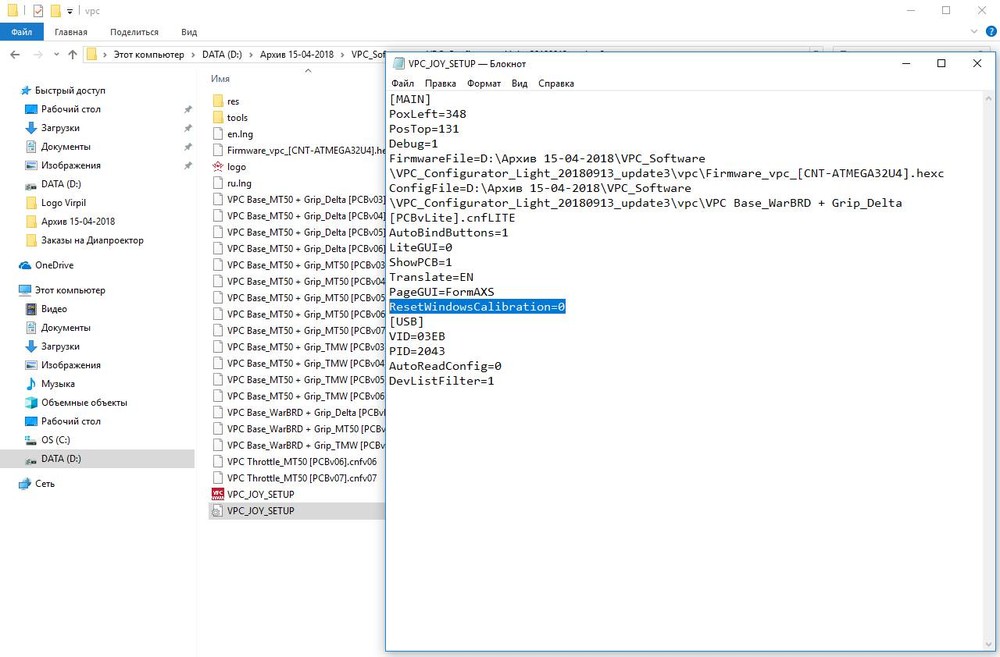Viewport: 1000px width, 657px height.
Task: Click the Быстрый доступ star icon
Action: pyautogui.click(x=26, y=91)
